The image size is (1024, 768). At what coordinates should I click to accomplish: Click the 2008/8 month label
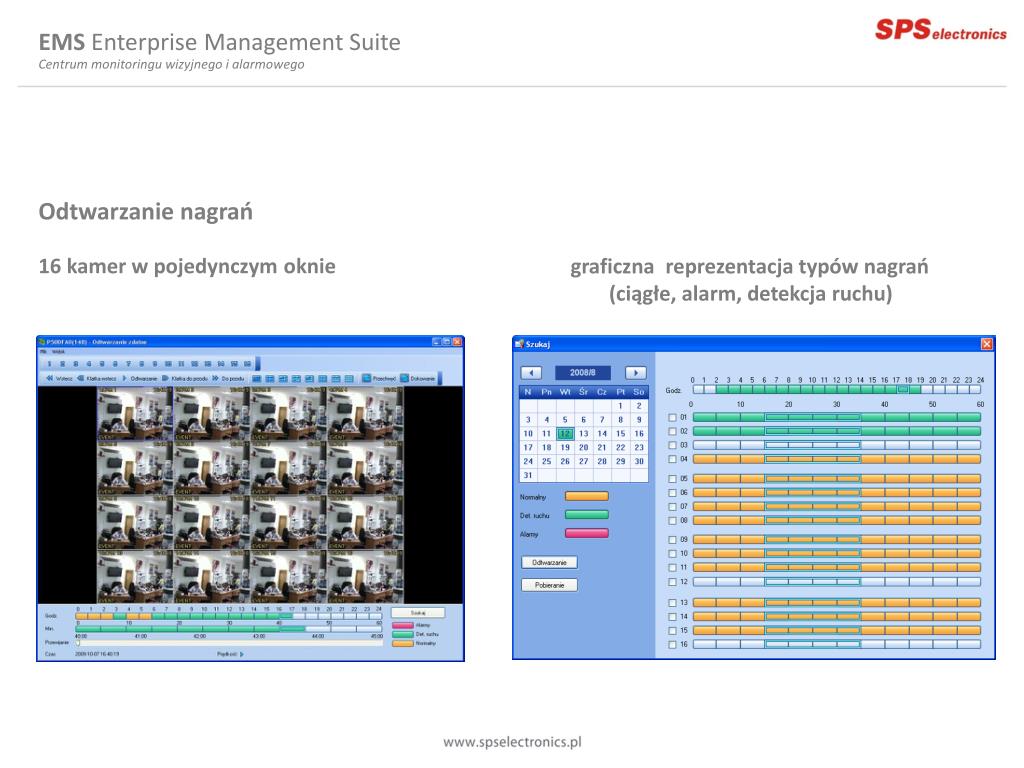coord(583,373)
